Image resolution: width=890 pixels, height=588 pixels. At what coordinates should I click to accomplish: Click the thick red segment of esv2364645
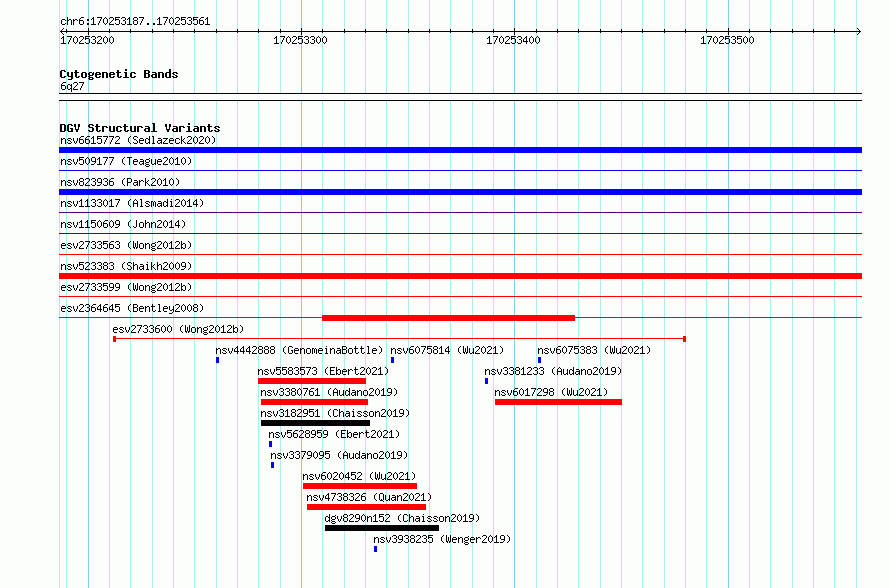point(448,318)
